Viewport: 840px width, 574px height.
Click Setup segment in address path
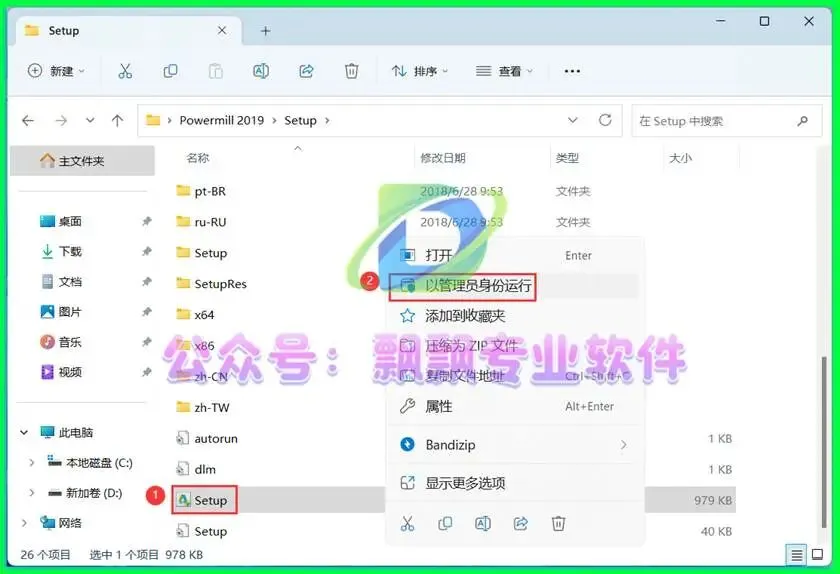(x=300, y=121)
